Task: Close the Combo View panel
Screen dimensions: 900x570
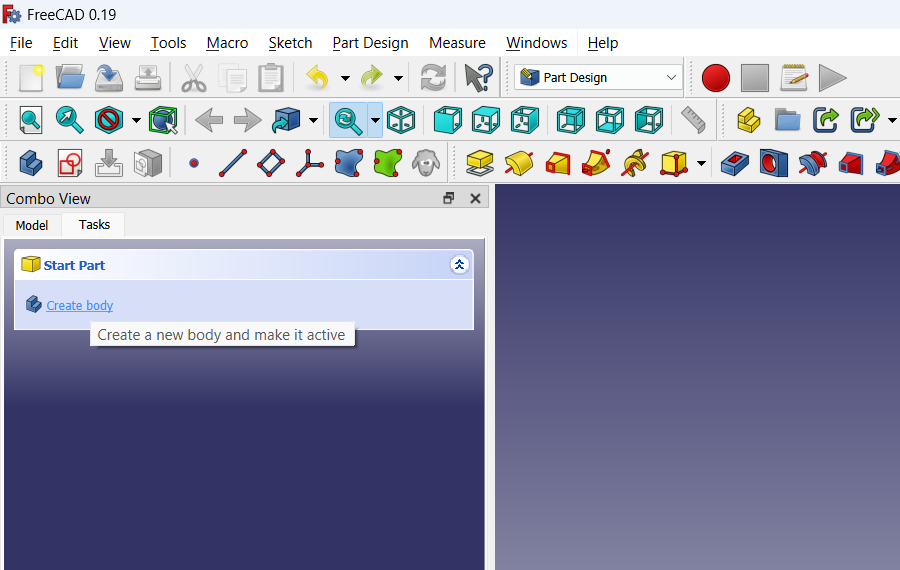Action: click(x=475, y=198)
